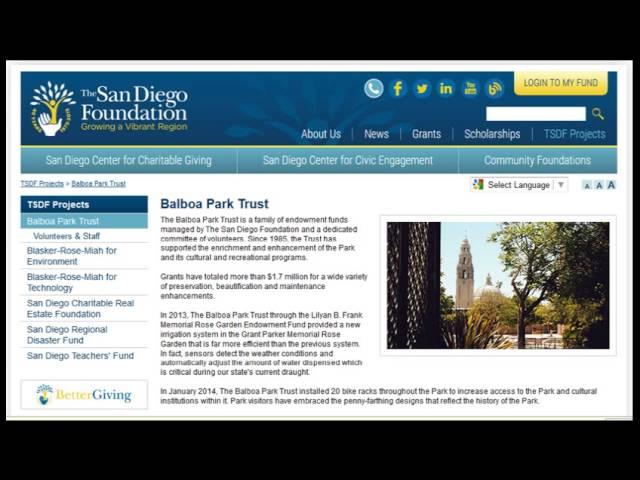Click the BetterGiving banner
Screen dimensions: 640x480
point(84,395)
